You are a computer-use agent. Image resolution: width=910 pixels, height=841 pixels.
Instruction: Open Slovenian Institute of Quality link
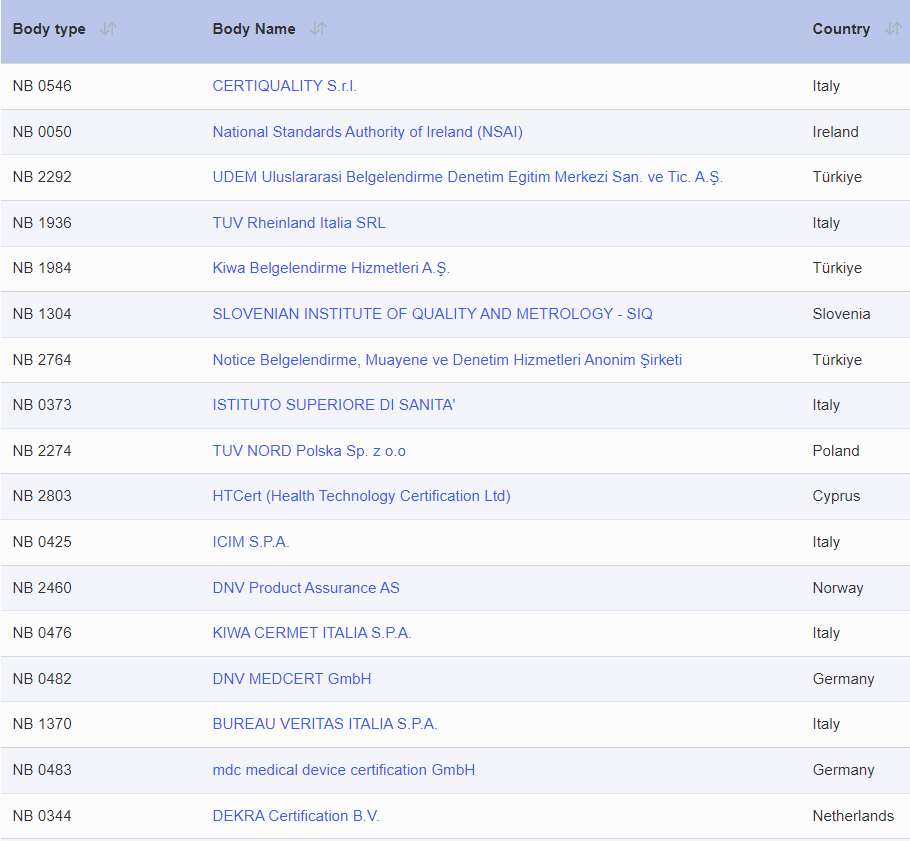(x=432, y=314)
